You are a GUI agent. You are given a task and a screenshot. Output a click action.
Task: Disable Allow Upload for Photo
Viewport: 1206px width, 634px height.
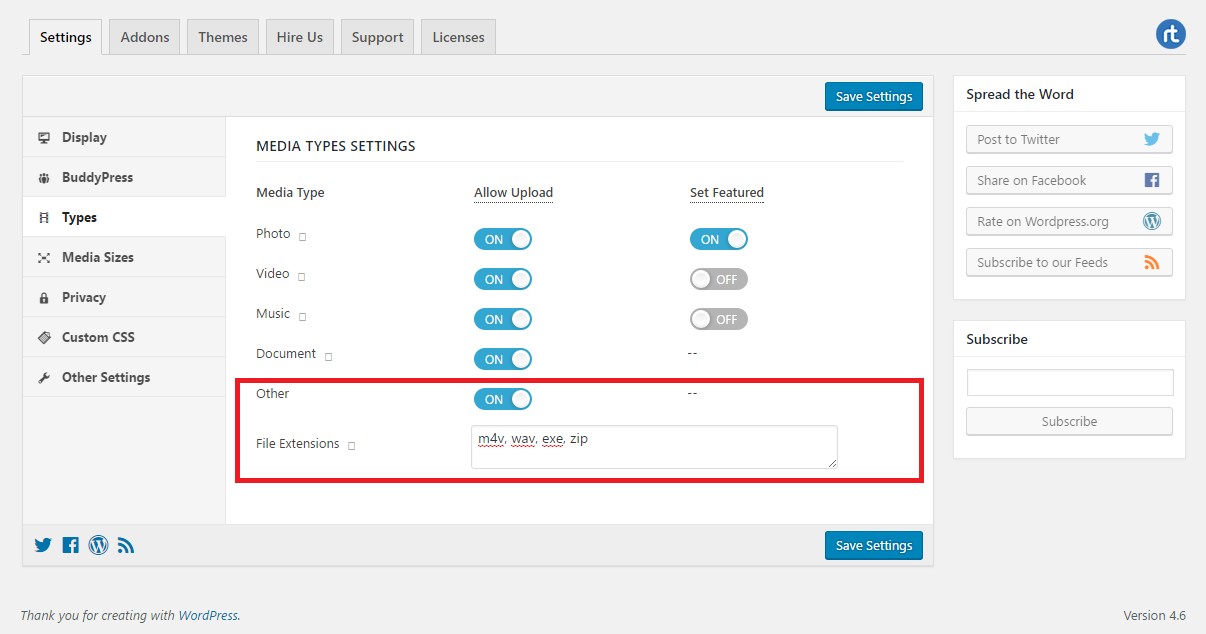pyautogui.click(x=503, y=239)
